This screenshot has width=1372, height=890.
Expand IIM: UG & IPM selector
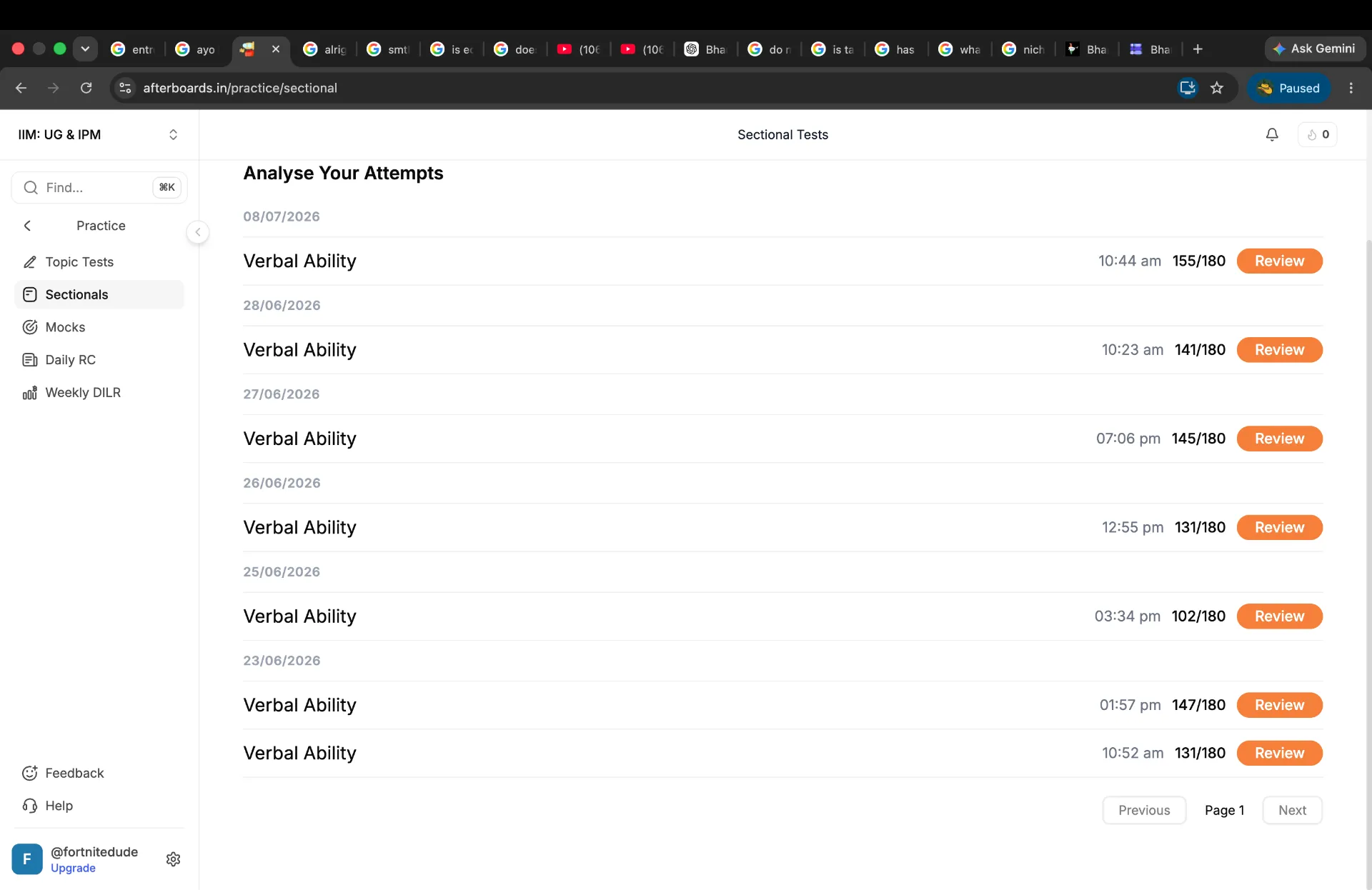click(99, 134)
